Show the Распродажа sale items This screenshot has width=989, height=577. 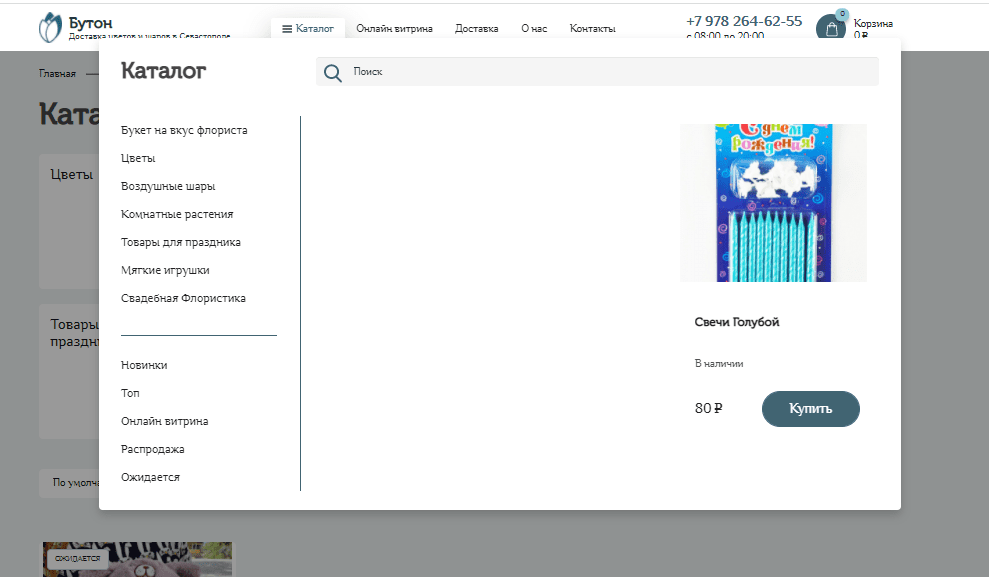coord(153,449)
